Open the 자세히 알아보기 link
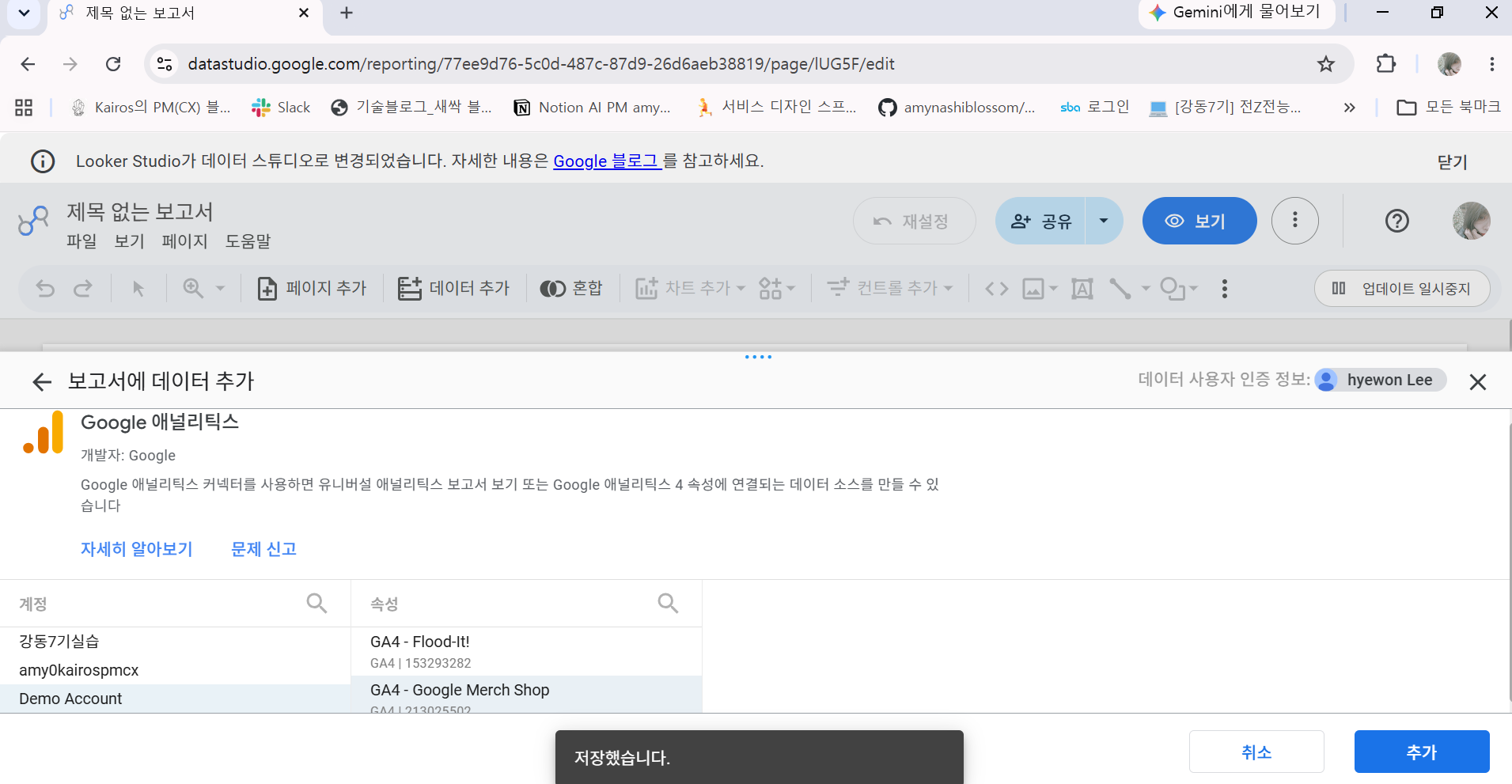The height and width of the screenshot is (784, 1512). tap(137, 549)
